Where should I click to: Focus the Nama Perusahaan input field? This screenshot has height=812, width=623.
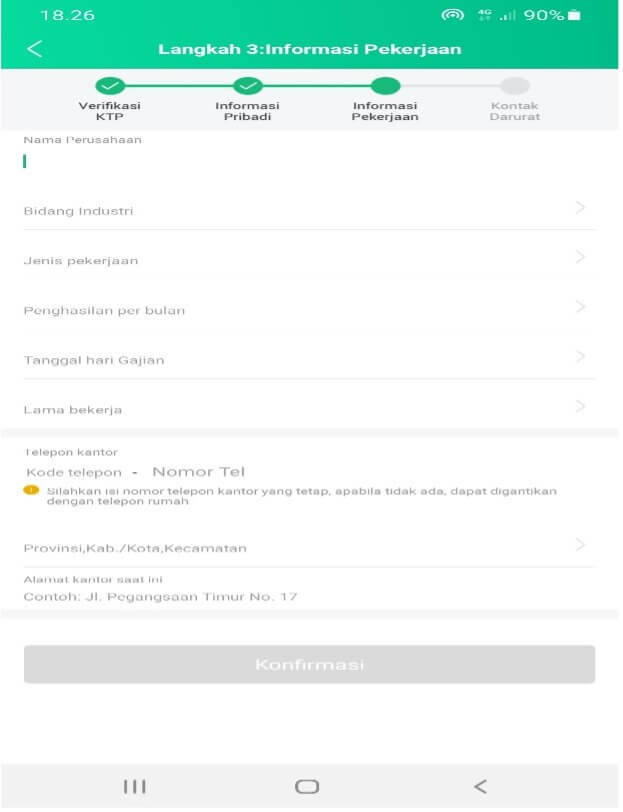coord(300,162)
